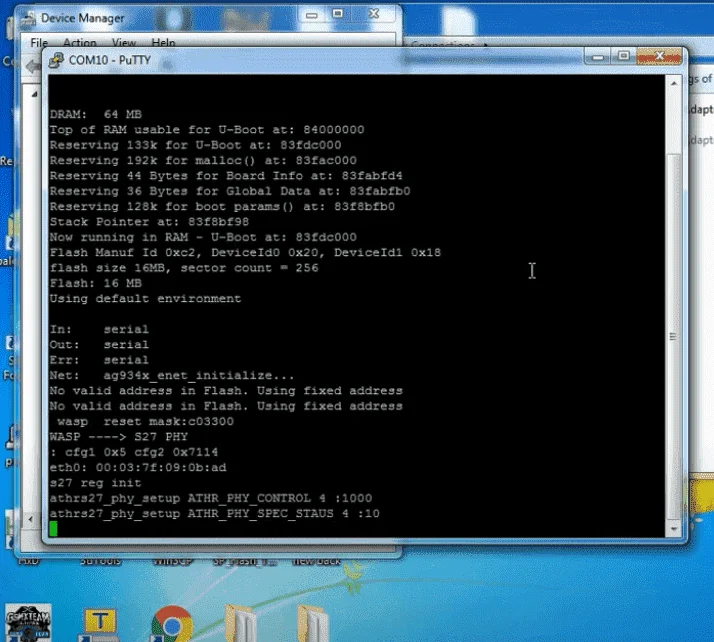Click the 'COM10 - PuTTY' title text
Screen dimensions: 714x642
point(110,60)
